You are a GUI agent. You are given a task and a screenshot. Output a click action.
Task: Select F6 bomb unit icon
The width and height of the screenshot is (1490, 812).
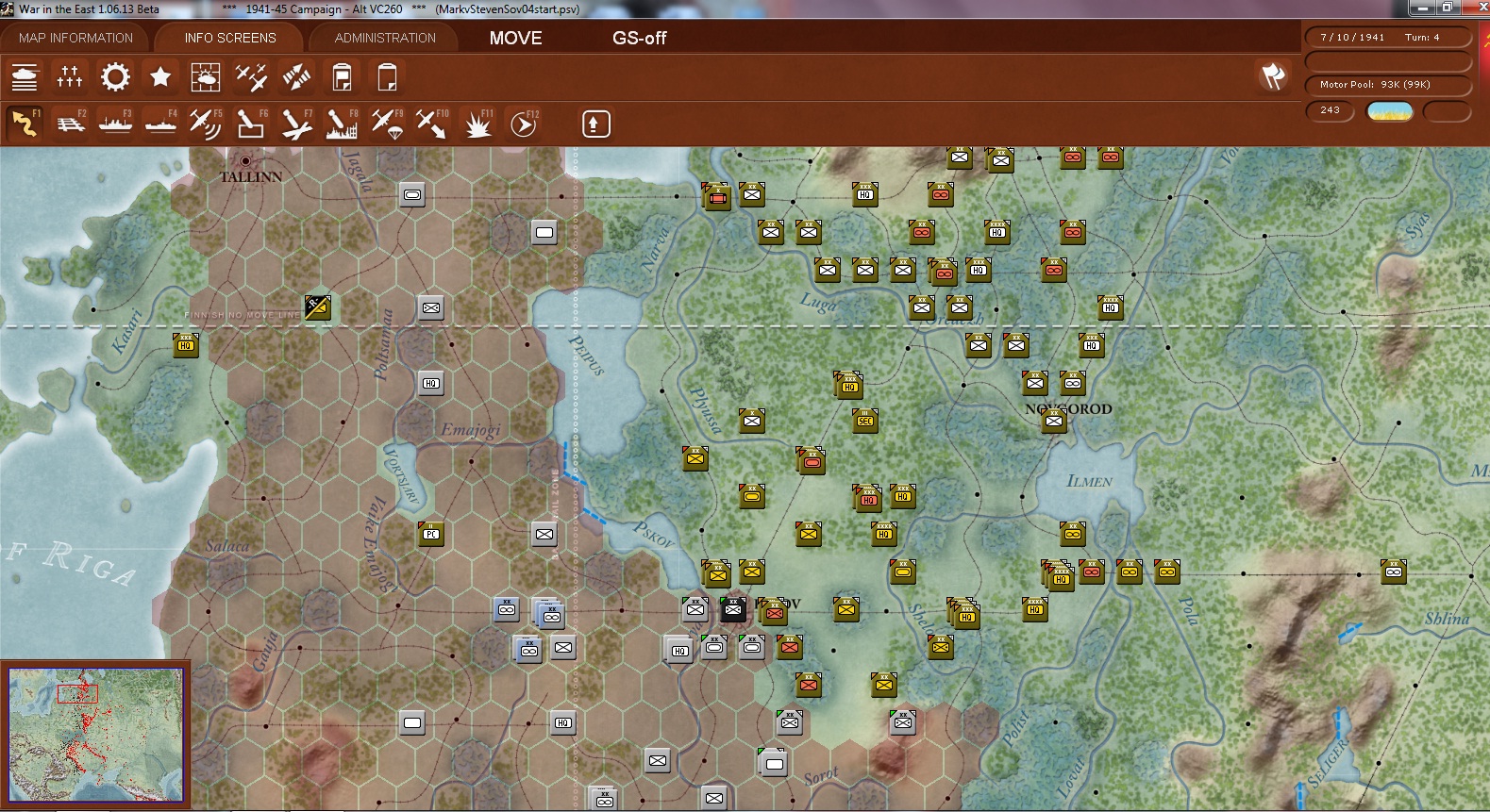coord(251,124)
